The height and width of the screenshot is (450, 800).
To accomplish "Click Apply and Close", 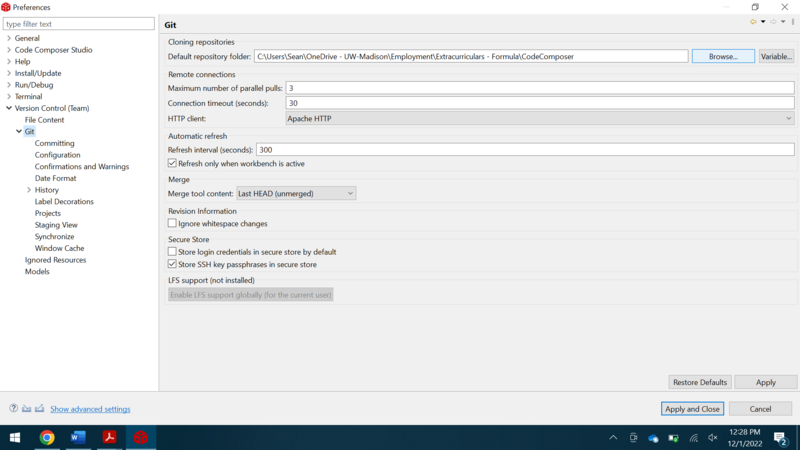I will point(692,409).
